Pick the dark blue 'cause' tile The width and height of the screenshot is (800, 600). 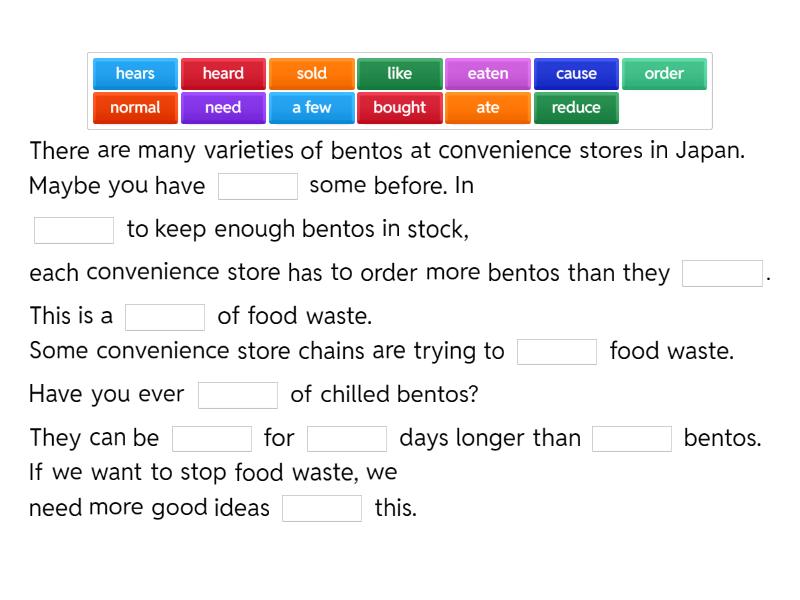point(576,74)
